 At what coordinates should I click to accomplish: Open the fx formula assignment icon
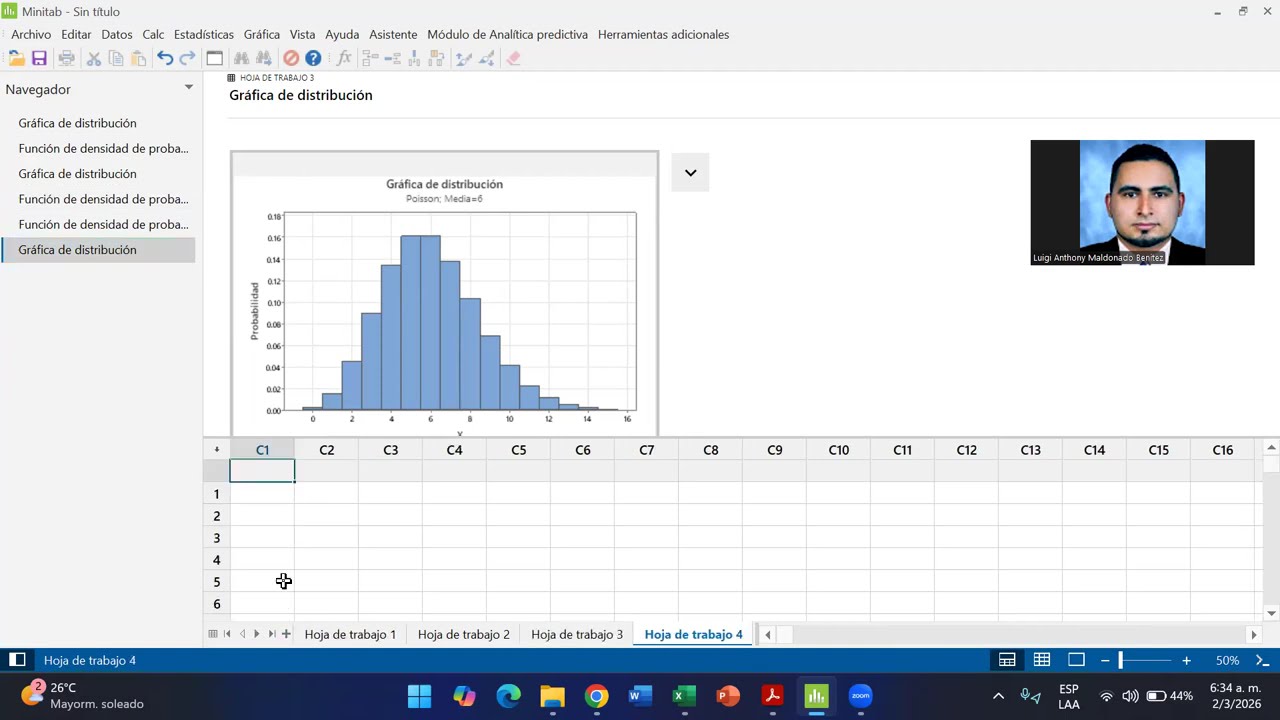(x=344, y=59)
